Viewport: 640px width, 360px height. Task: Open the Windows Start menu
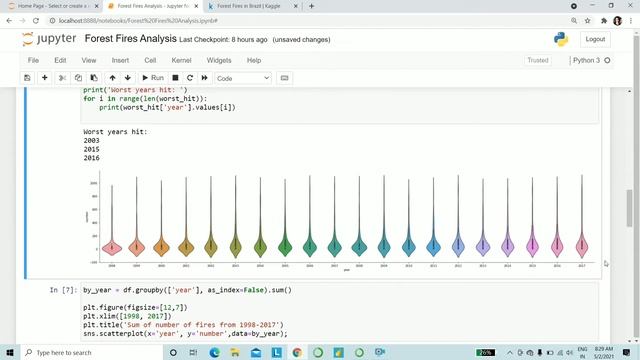[x=10, y=352]
